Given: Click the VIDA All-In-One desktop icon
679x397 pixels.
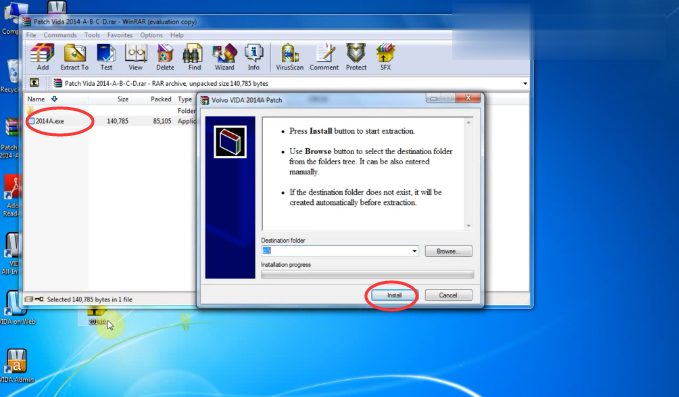Looking at the screenshot, I should [12, 254].
